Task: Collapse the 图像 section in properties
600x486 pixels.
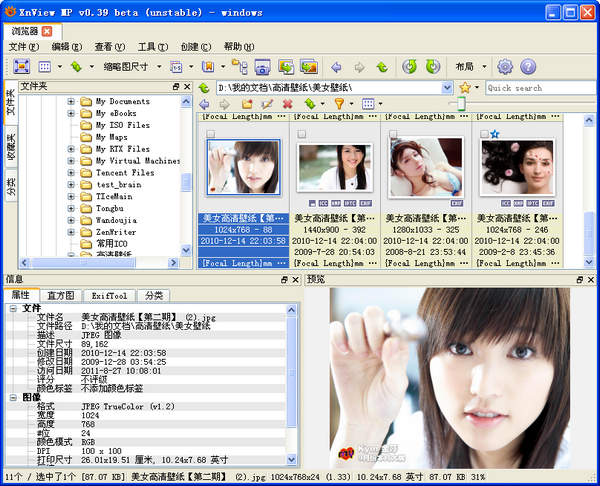Action: point(13,398)
